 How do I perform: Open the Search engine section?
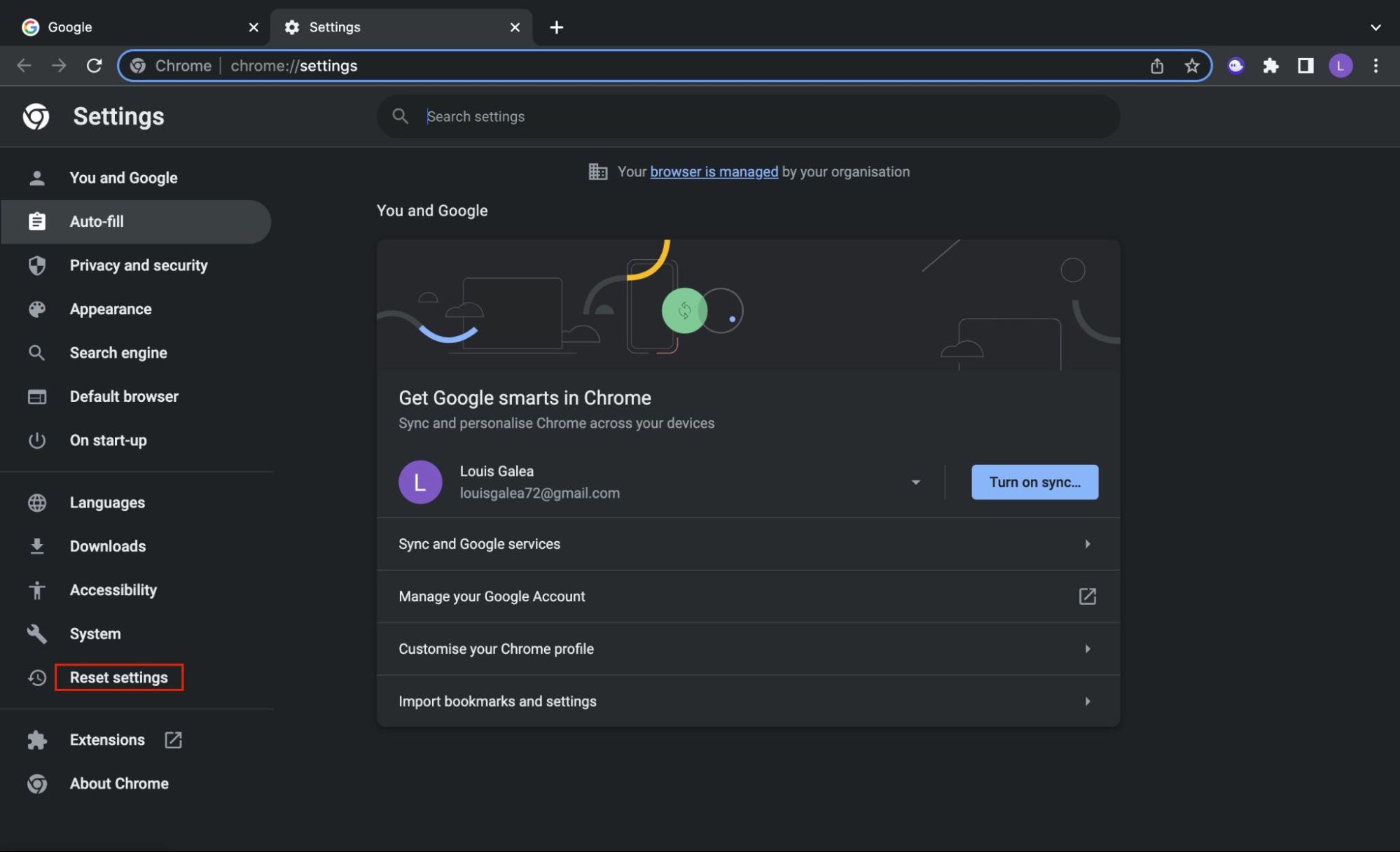(x=136, y=353)
